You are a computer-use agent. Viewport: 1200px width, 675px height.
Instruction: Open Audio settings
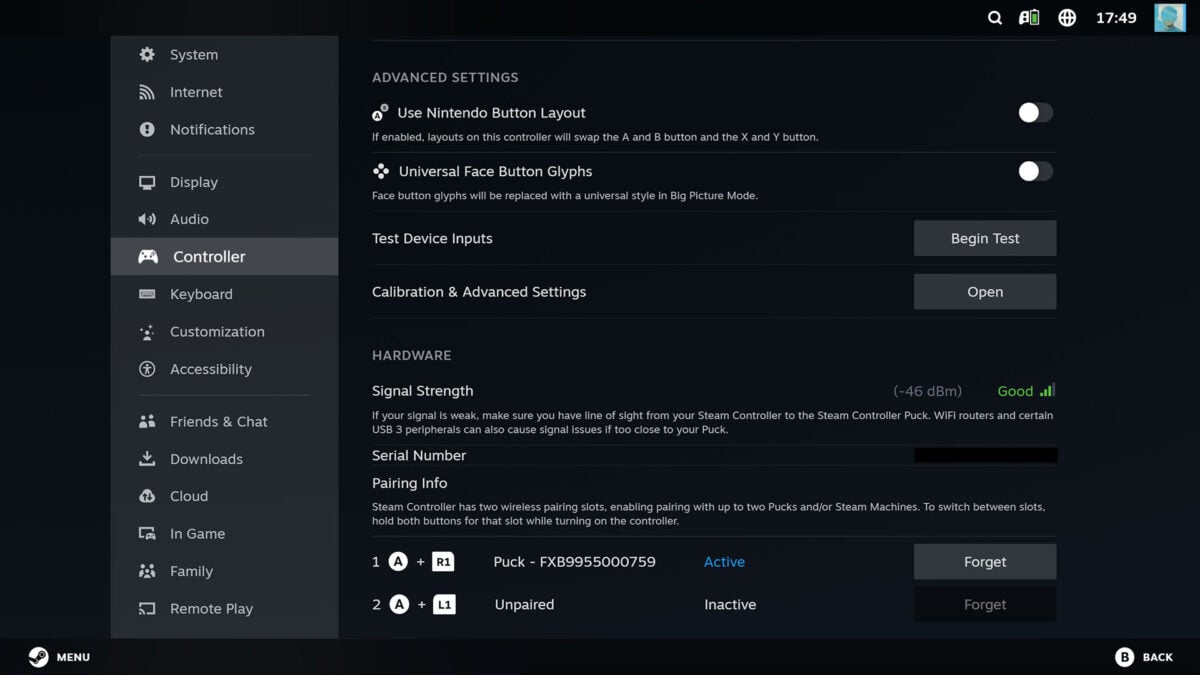pyautogui.click(x=224, y=219)
